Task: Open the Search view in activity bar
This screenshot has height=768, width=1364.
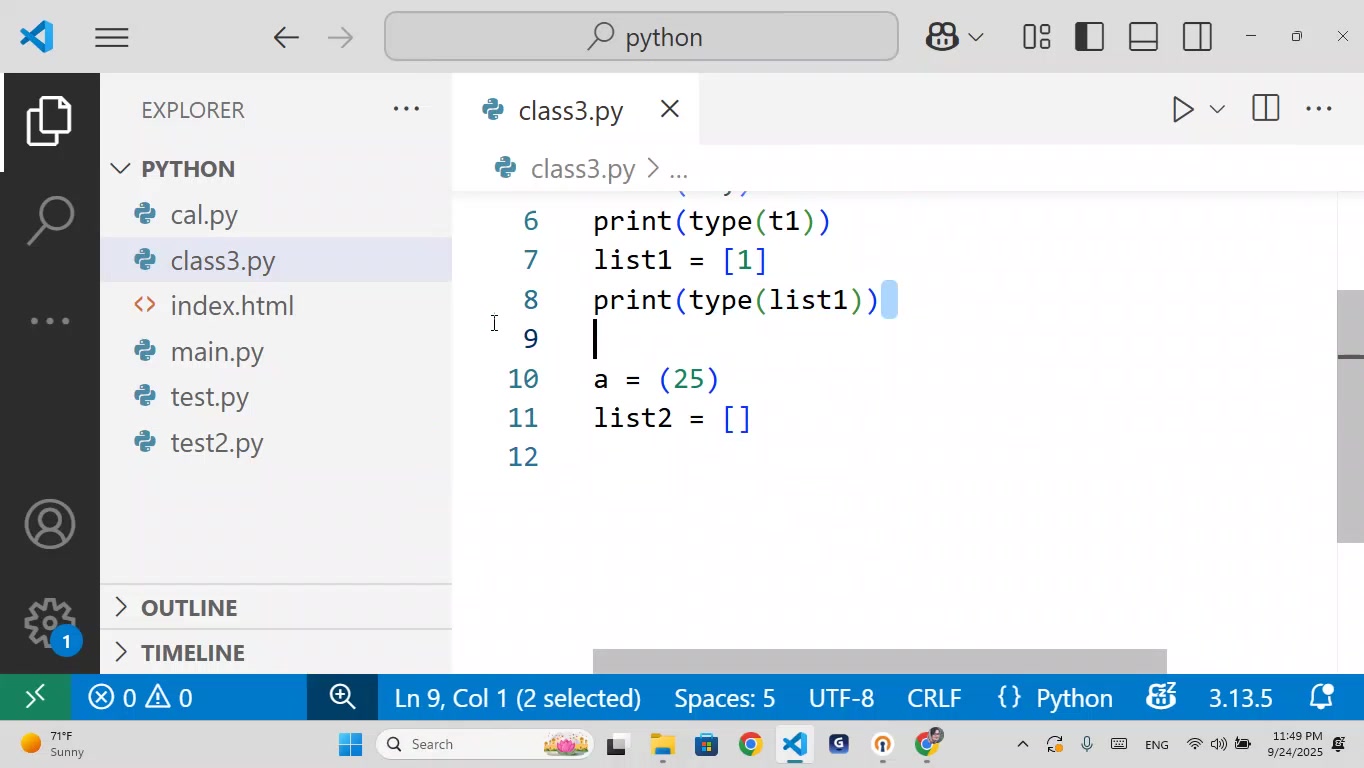Action: [x=50, y=220]
